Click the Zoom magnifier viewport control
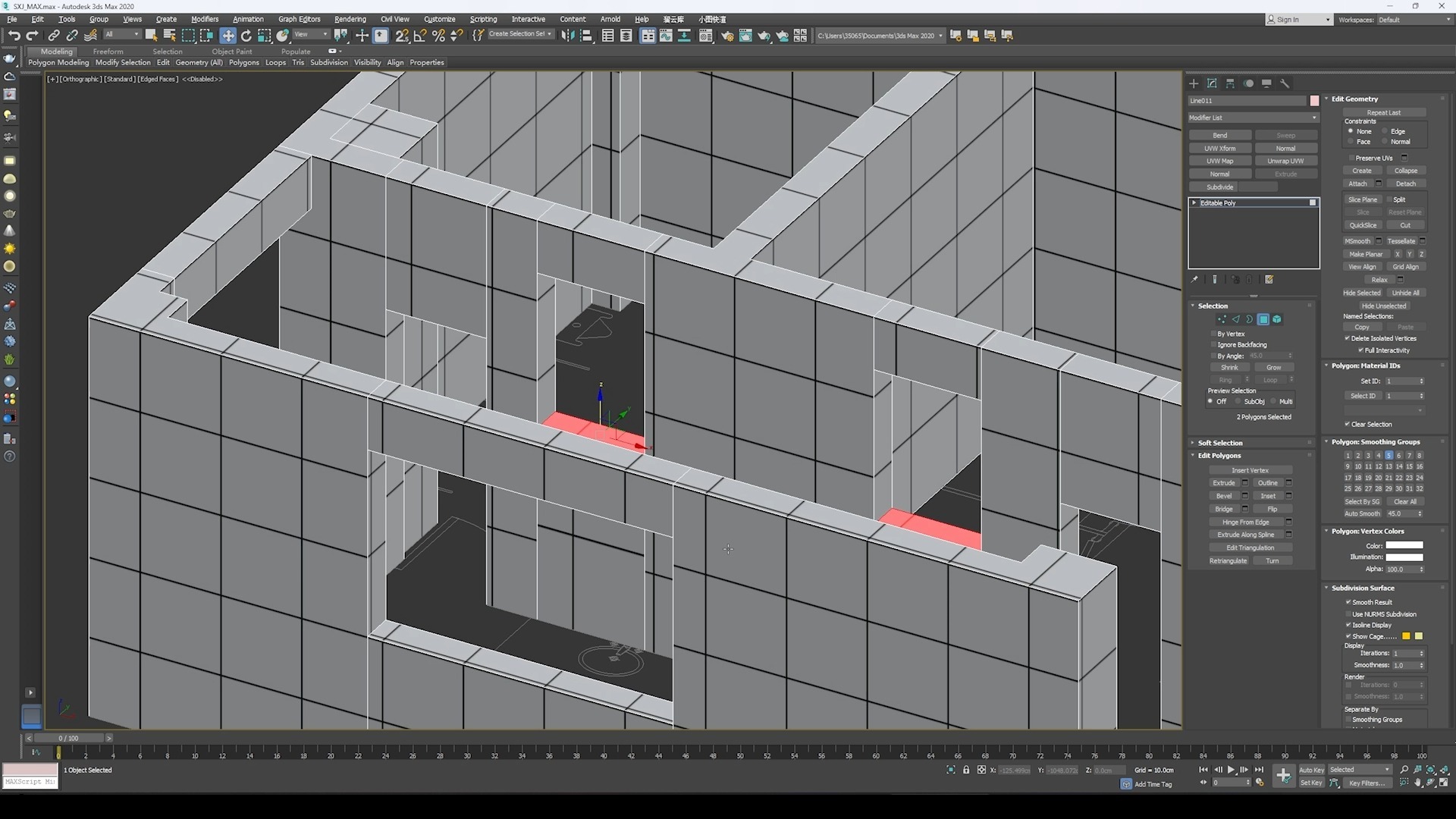 pyautogui.click(x=1404, y=770)
